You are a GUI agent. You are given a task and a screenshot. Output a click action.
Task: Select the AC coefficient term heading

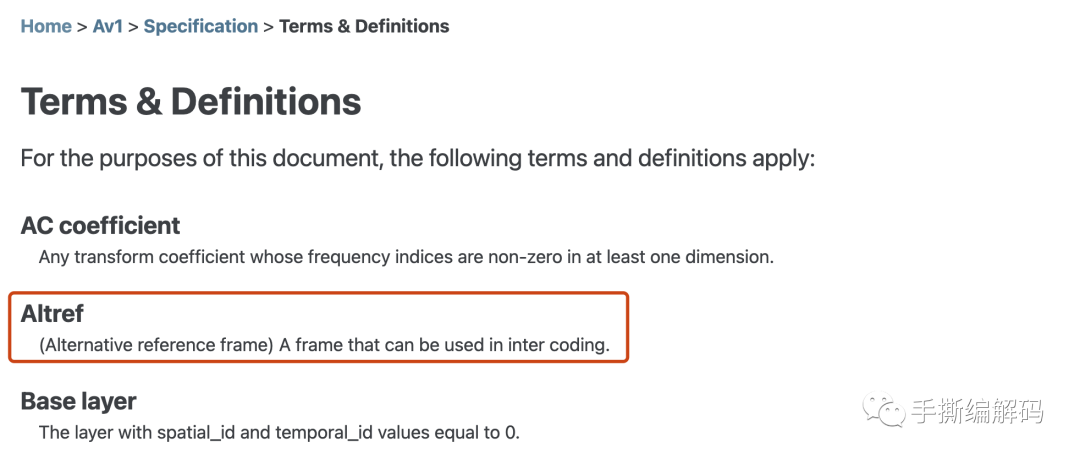[x=100, y=225]
